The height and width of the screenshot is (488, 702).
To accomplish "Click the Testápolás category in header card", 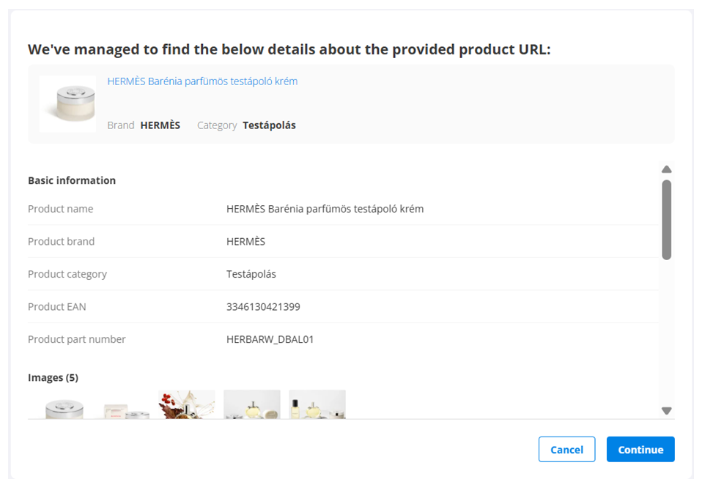I will pos(269,125).
